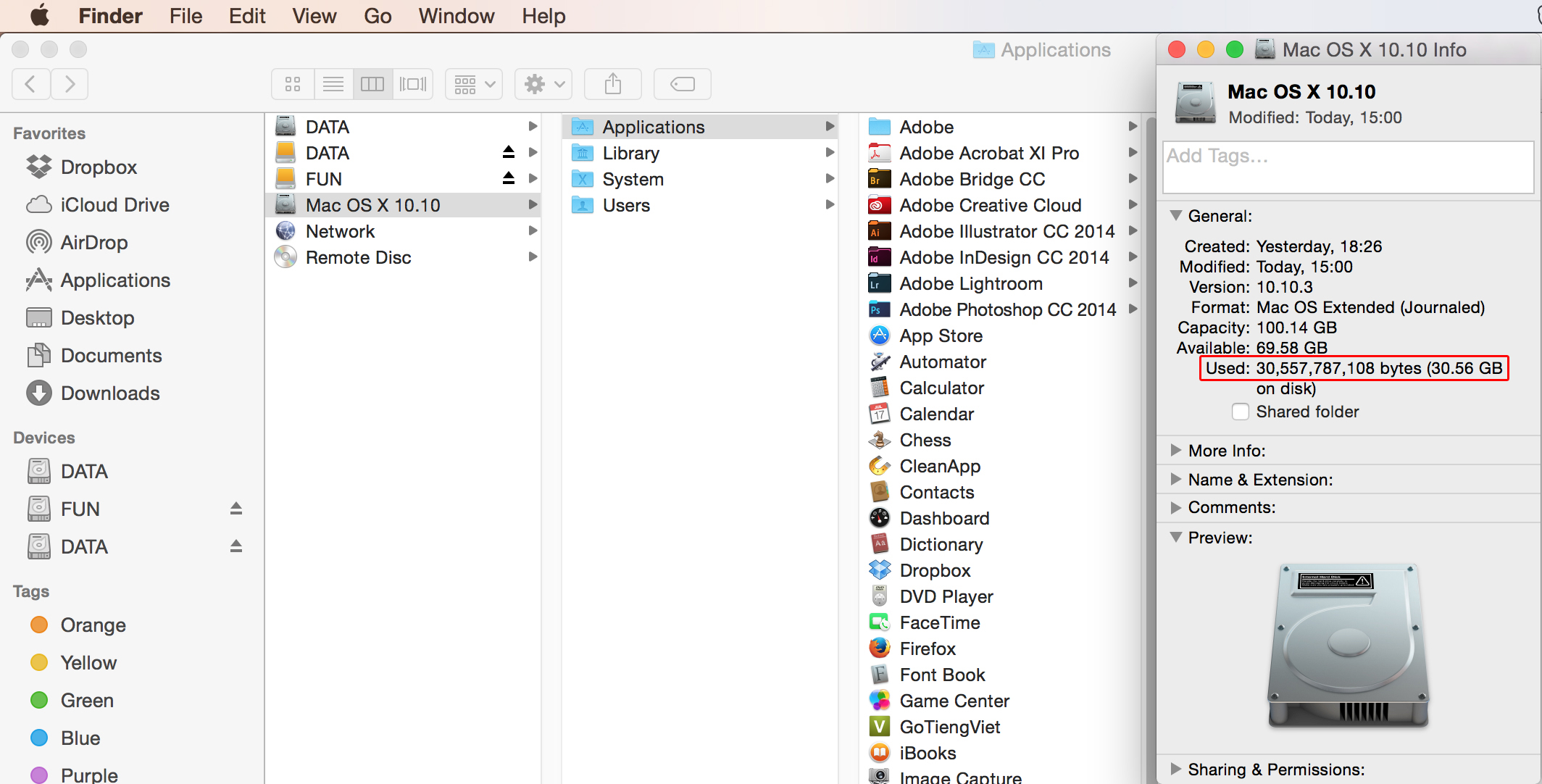Click the hard disk preview image
The image size is (1542, 784).
coord(1348,646)
